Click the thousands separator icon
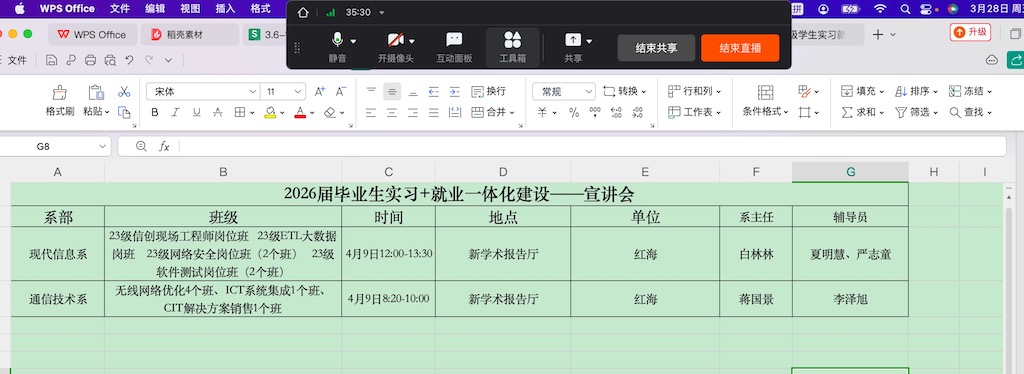 595,112
